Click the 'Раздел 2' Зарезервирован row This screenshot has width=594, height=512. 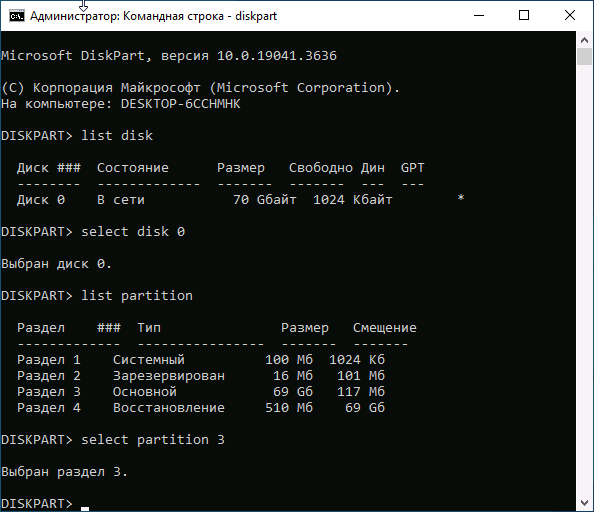[x=201, y=375]
